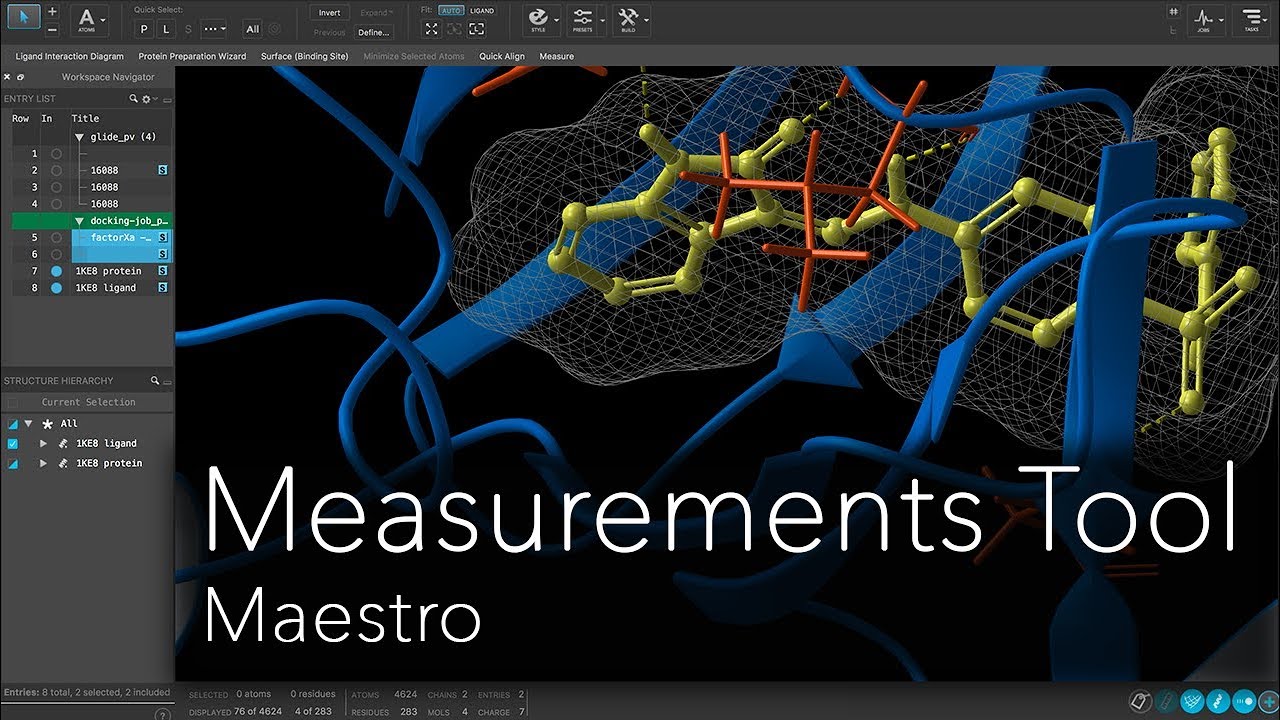Expand the 1KE8 protein hierarchy node
This screenshot has height=720, width=1280.
[43, 463]
